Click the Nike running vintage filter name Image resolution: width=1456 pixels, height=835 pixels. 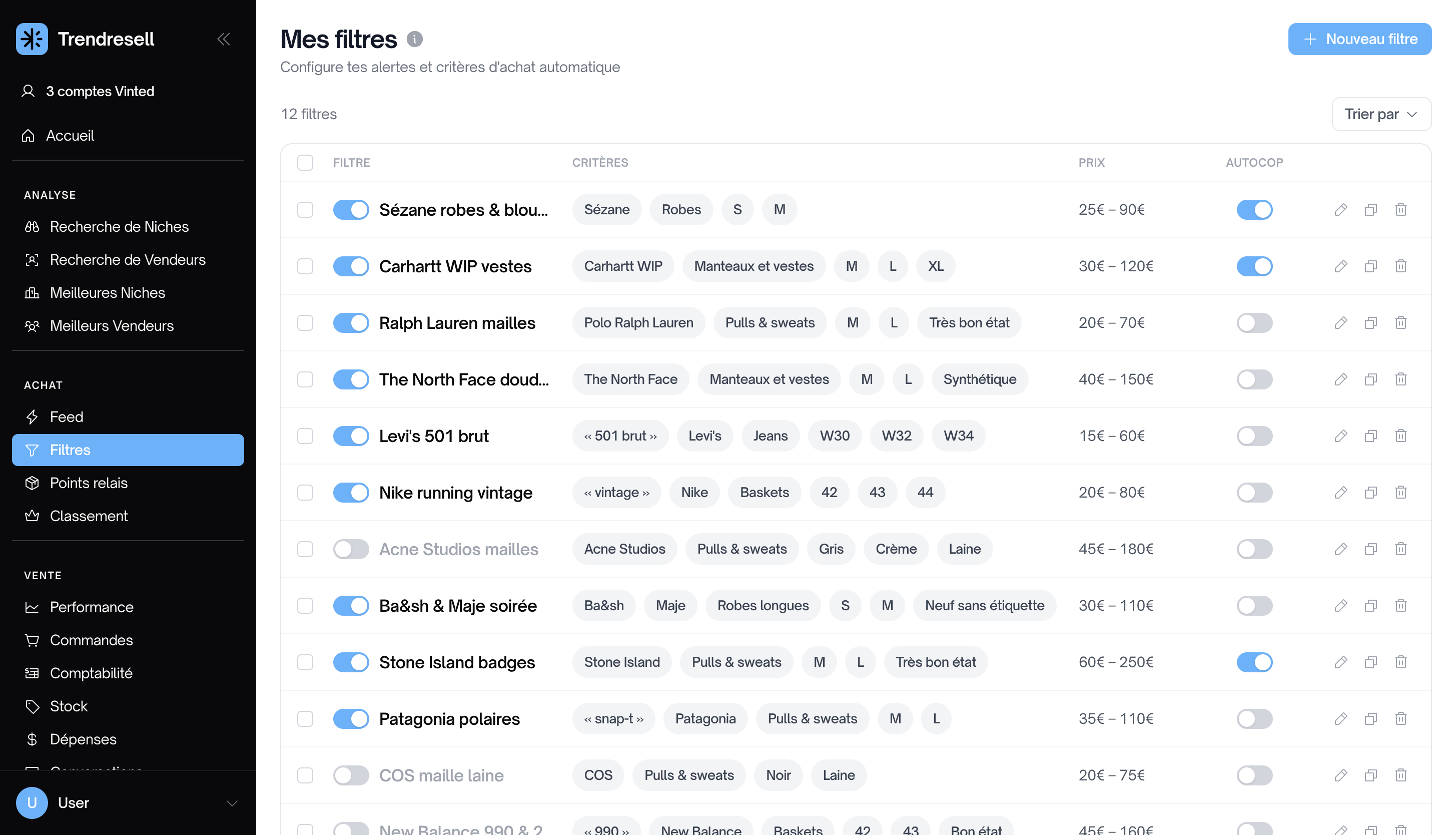pyautogui.click(x=455, y=493)
